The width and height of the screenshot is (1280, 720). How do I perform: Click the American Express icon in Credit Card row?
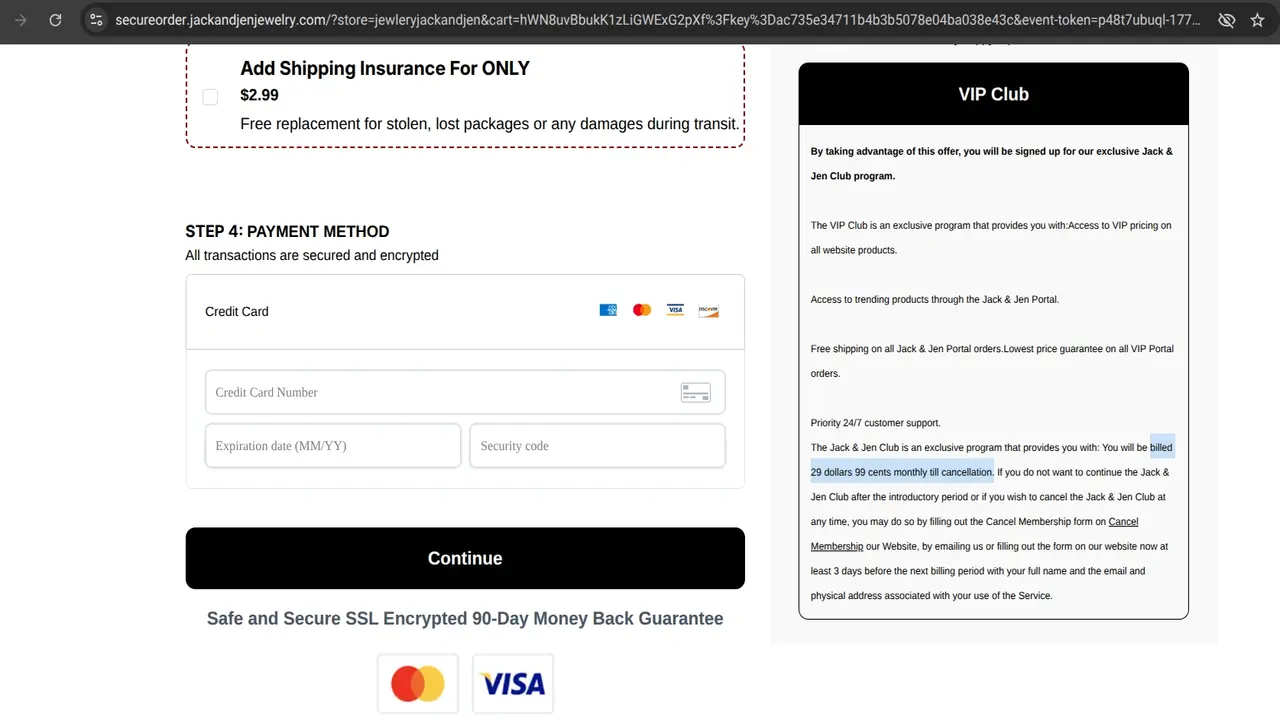coord(608,310)
